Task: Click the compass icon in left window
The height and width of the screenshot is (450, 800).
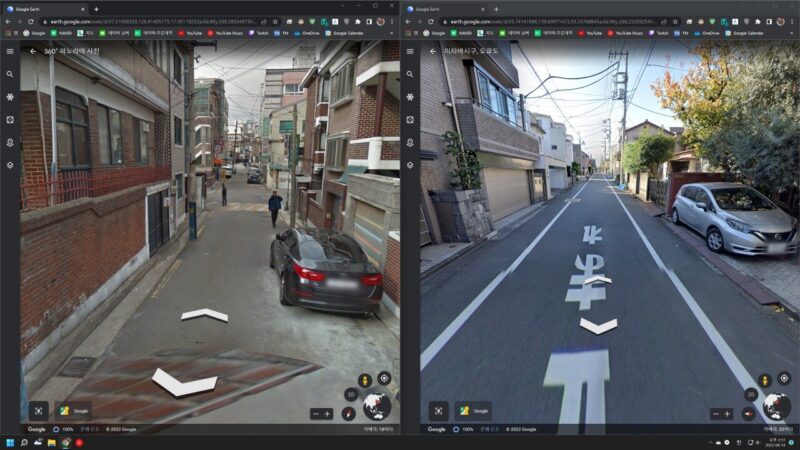Action: (x=348, y=413)
